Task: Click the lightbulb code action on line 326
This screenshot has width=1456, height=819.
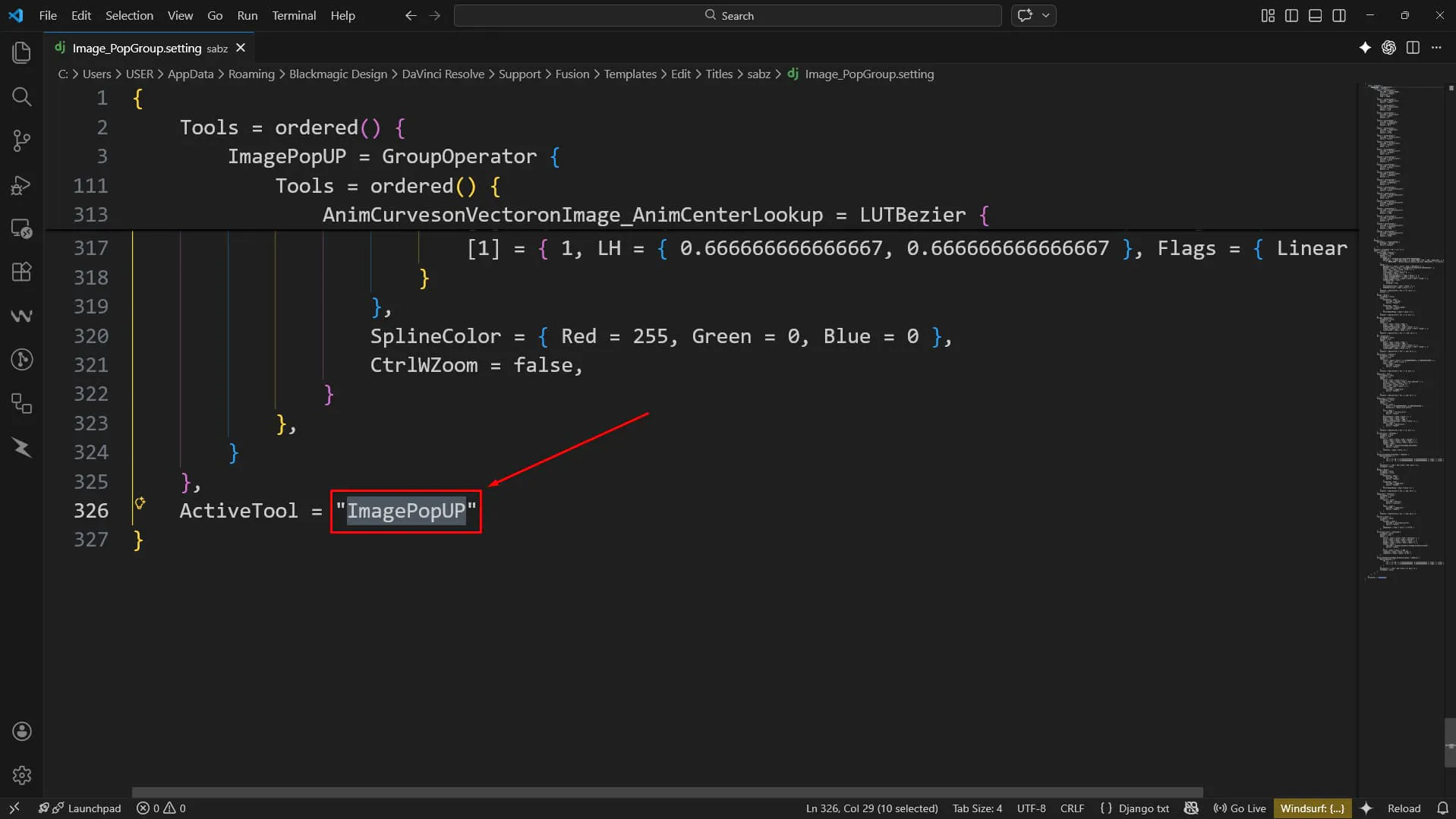Action: [x=140, y=502]
